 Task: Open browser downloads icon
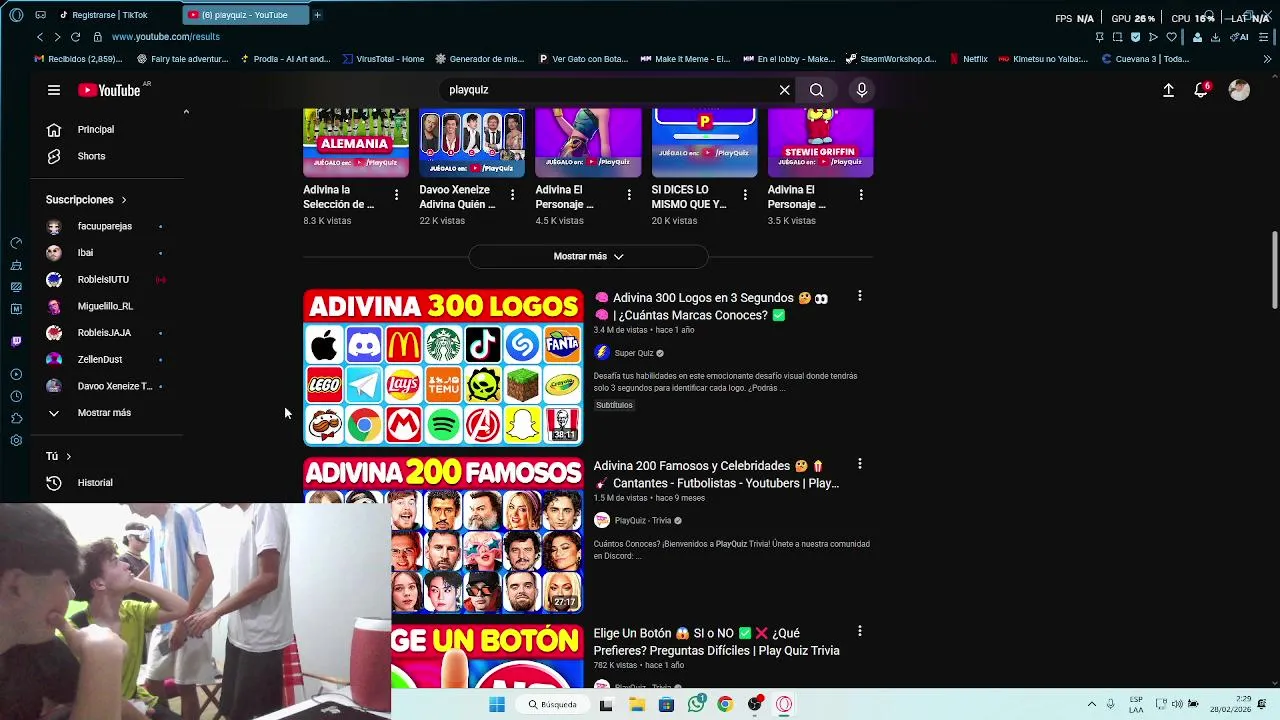(x=1215, y=37)
